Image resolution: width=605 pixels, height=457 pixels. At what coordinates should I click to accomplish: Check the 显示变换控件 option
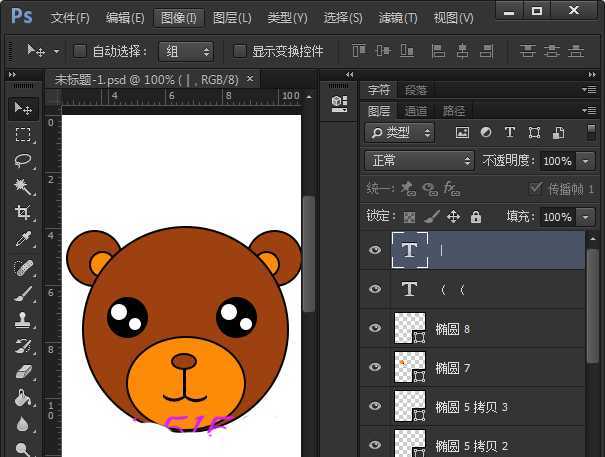coord(240,51)
